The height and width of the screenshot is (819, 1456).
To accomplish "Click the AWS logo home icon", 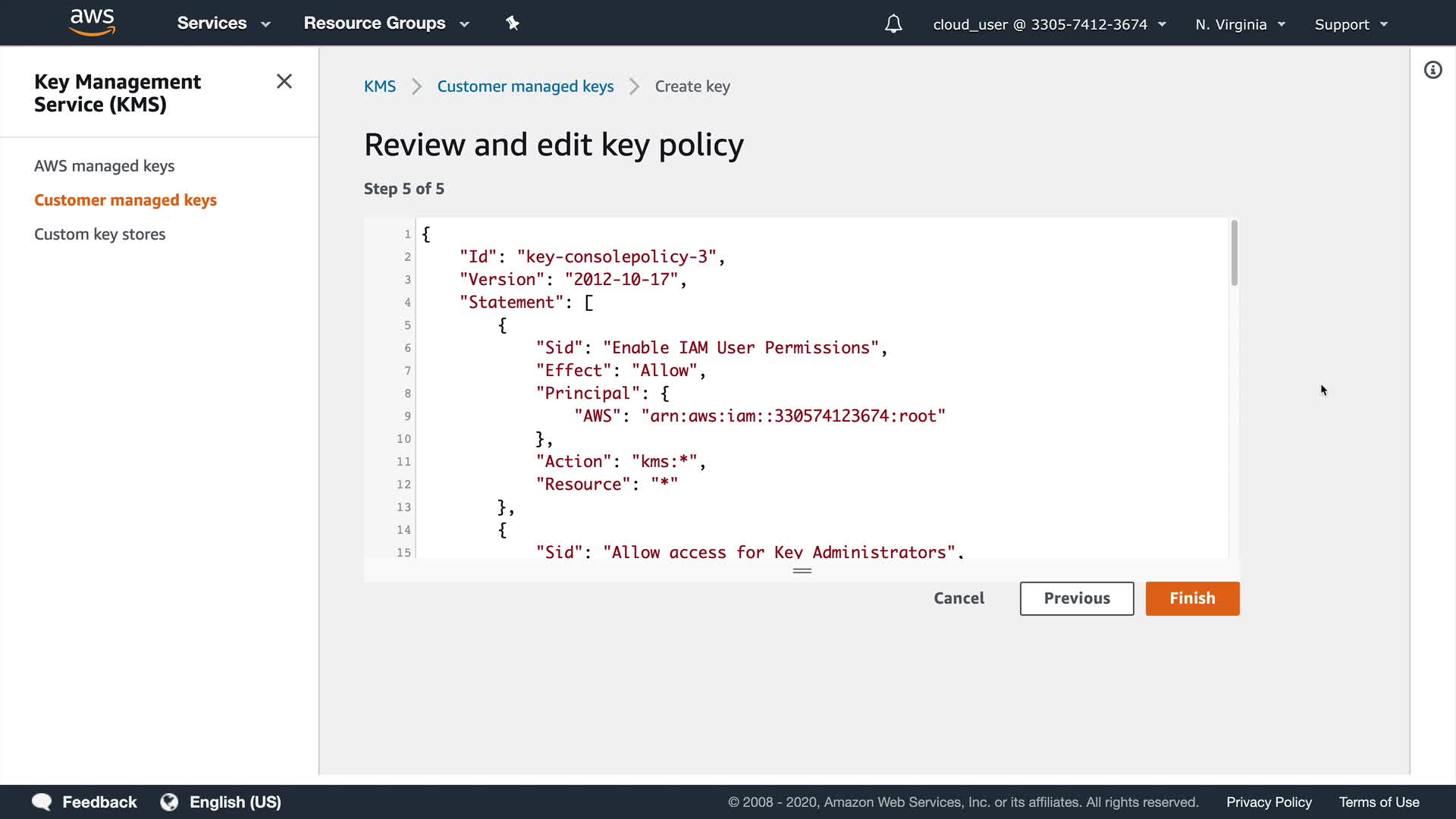I will [92, 22].
